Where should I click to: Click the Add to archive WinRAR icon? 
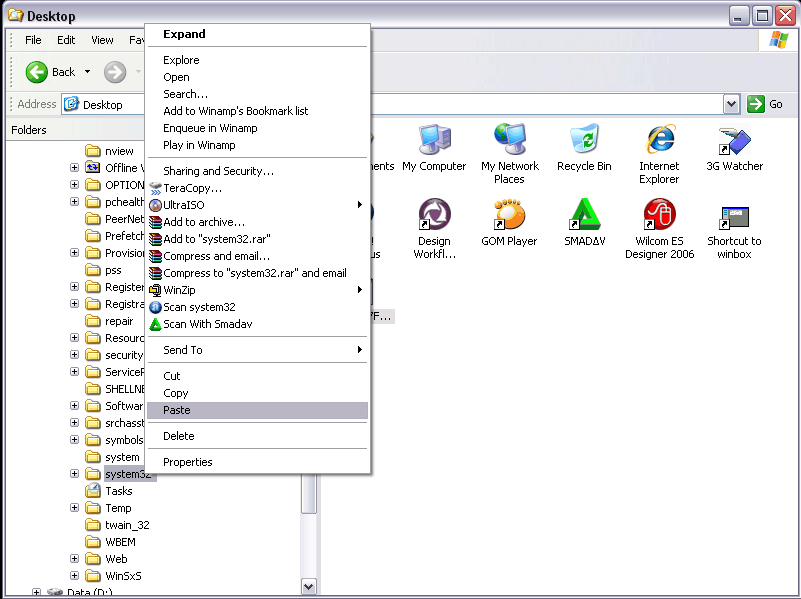click(x=155, y=222)
